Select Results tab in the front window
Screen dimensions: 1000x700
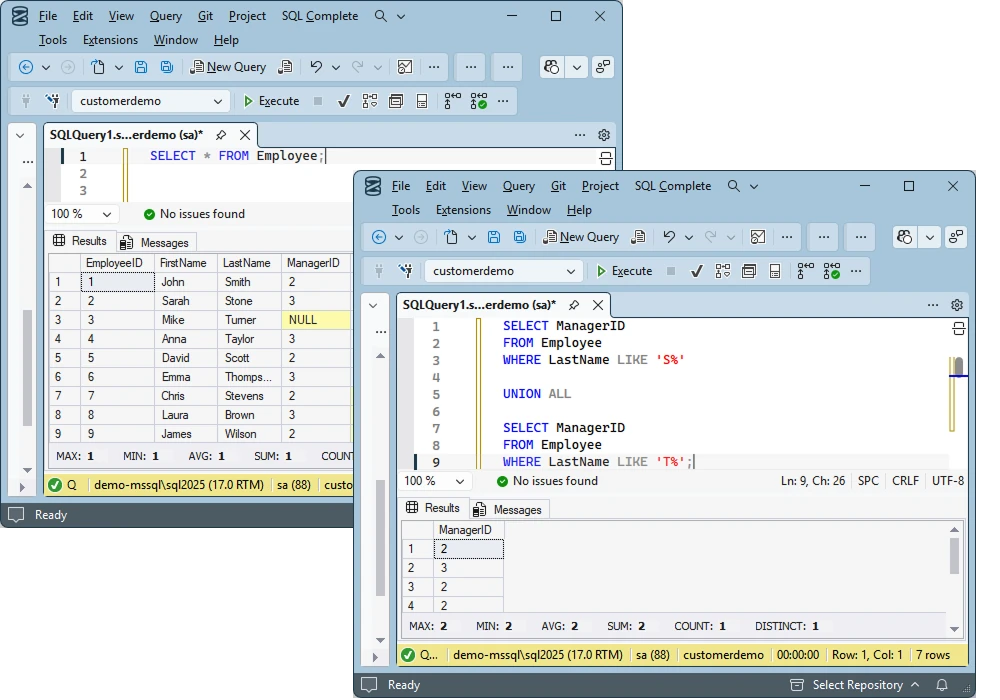click(433, 507)
